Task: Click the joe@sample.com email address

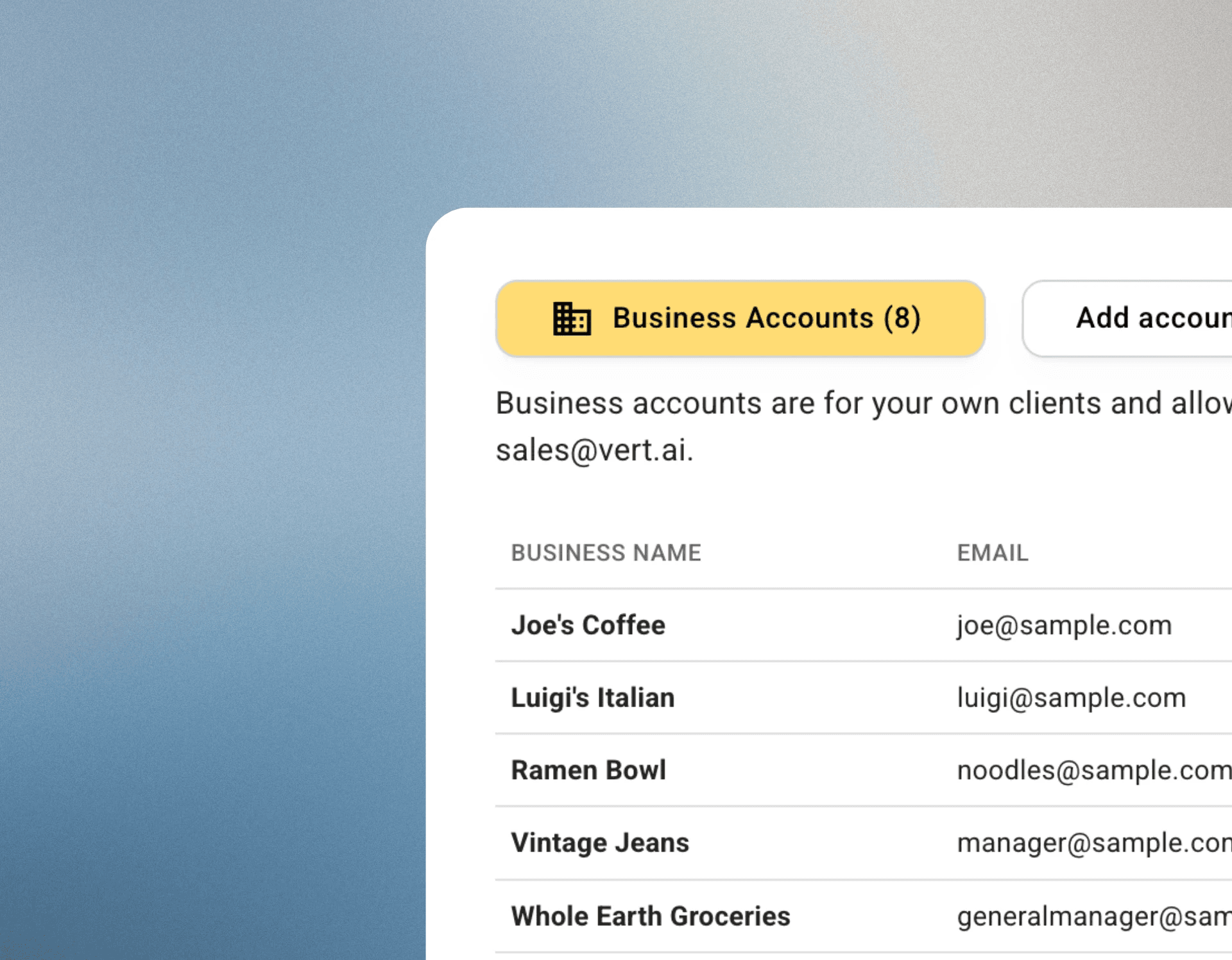Action: pyautogui.click(x=1065, y=626)
